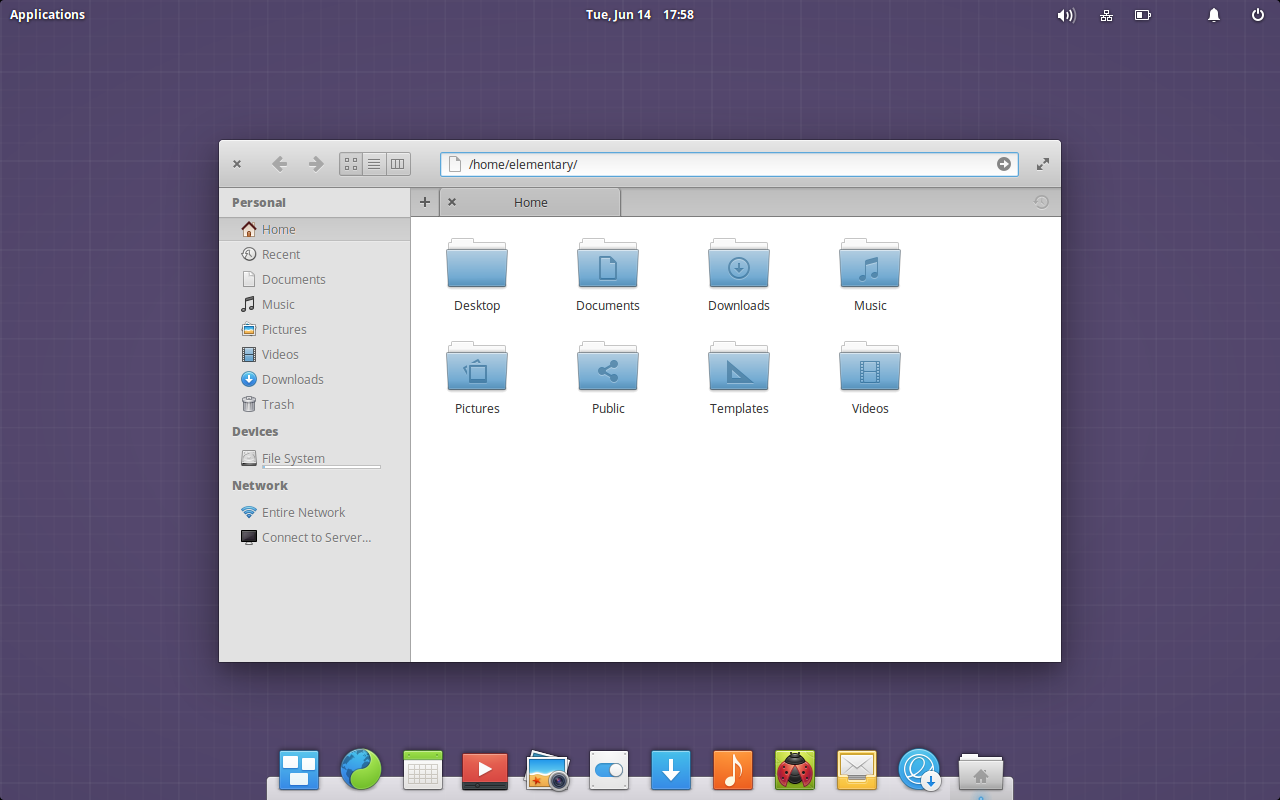Collapse the Network section
The height and width of the screenshot is (800, 1280).
pos(260,485)
